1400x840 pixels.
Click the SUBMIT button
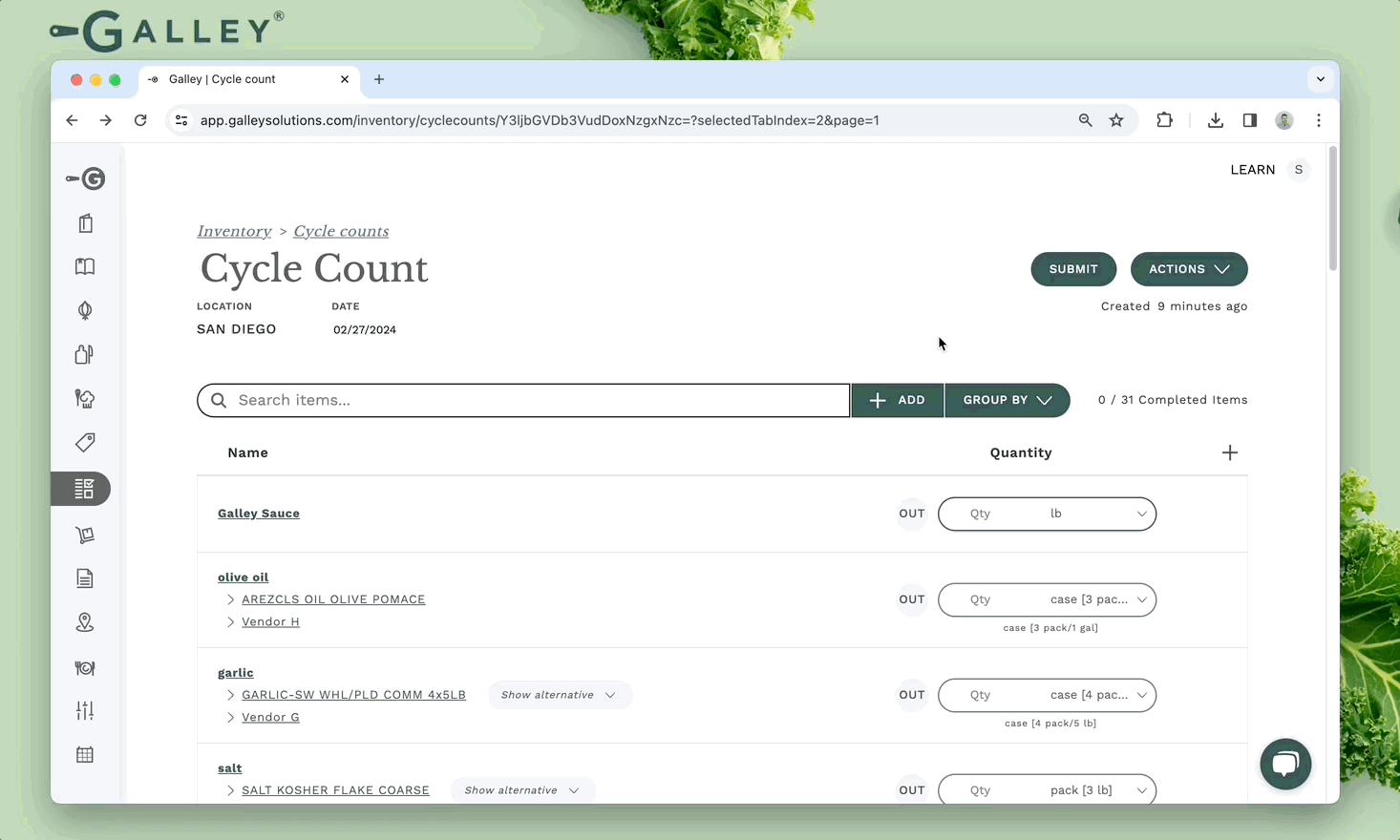(1073, 269)
